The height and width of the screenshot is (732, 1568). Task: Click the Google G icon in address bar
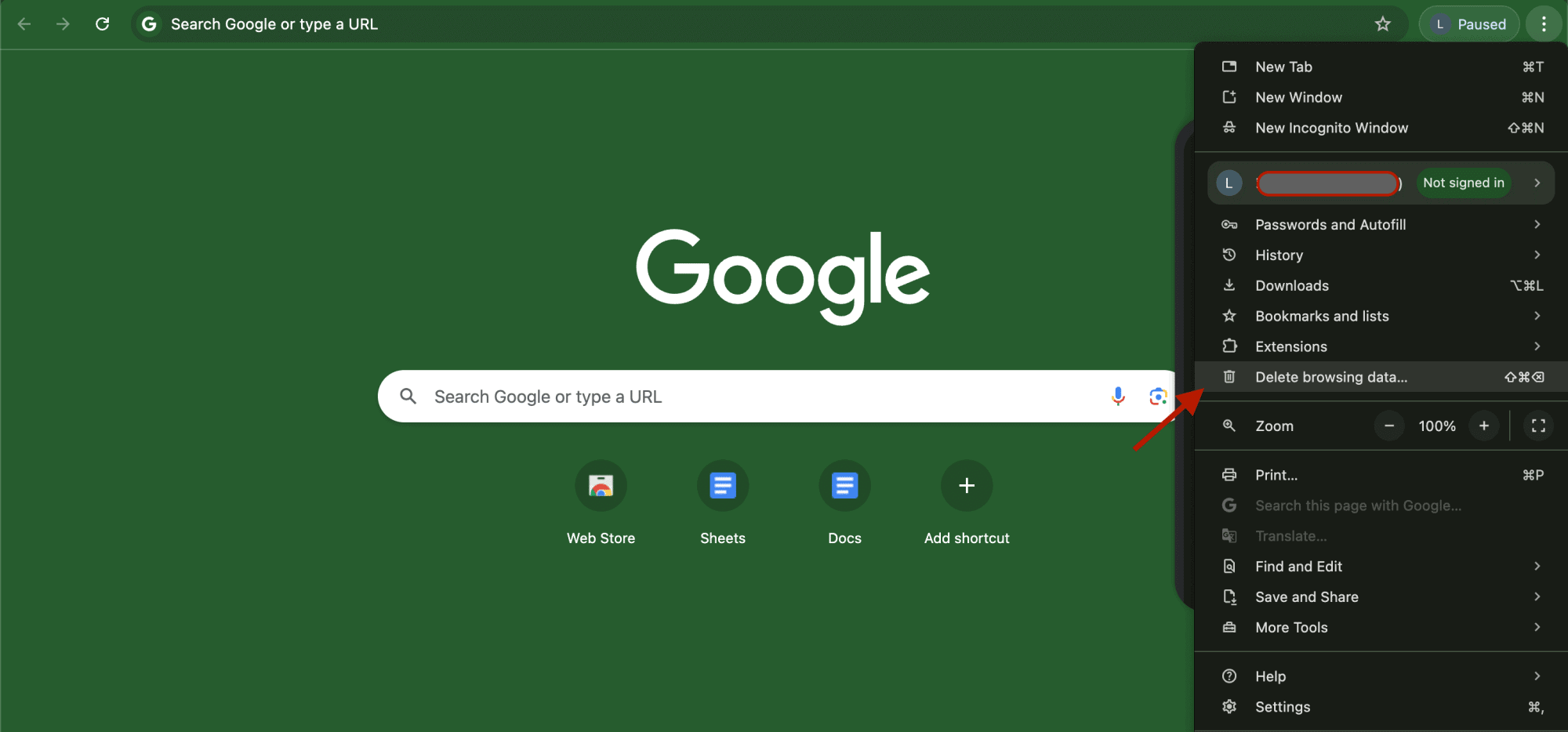[x=149, y=24]
